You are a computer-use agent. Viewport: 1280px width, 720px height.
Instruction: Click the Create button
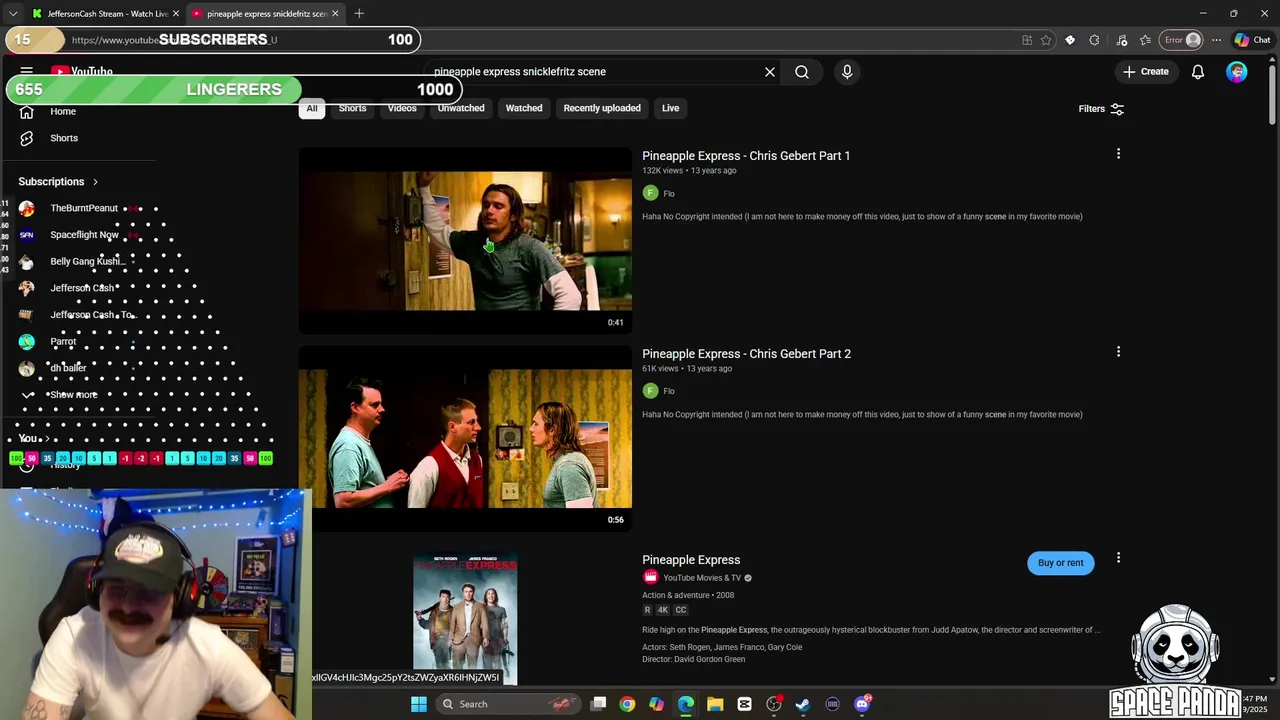click(x=1146, y=72)
